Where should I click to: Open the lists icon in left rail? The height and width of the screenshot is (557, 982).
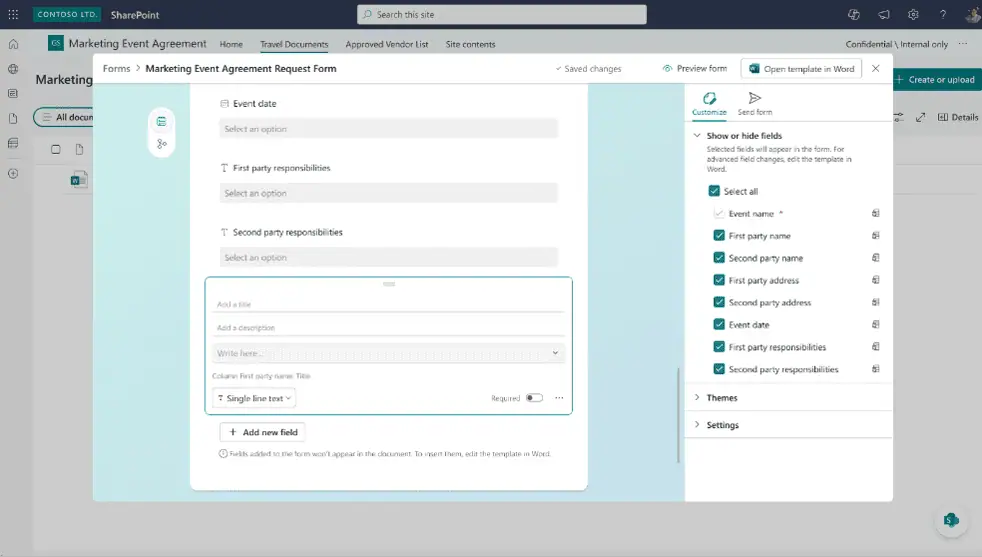click(x=13, y=143)
